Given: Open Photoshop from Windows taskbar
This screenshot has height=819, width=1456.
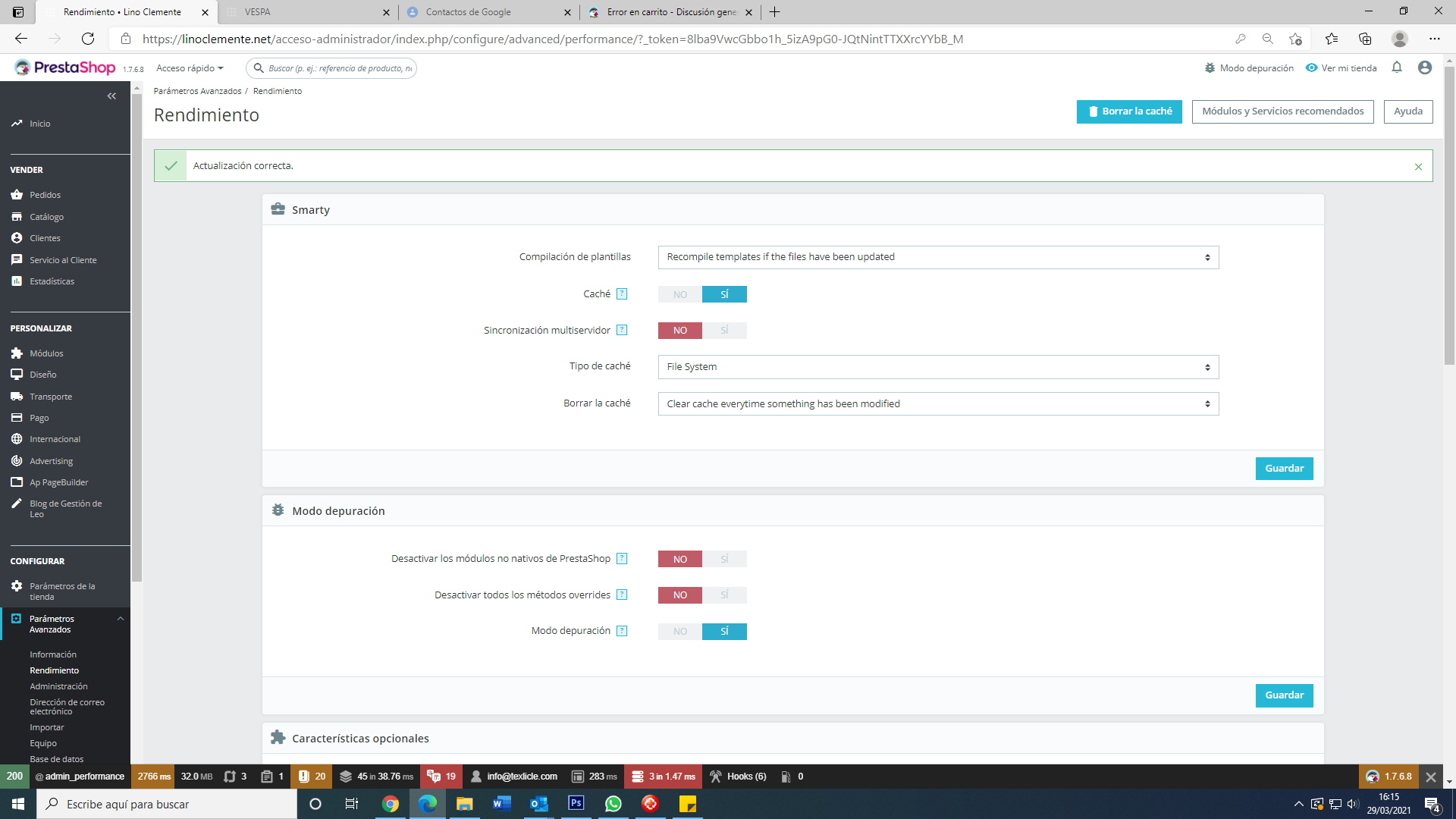Looking at the screenshot, I should point(576,804).
